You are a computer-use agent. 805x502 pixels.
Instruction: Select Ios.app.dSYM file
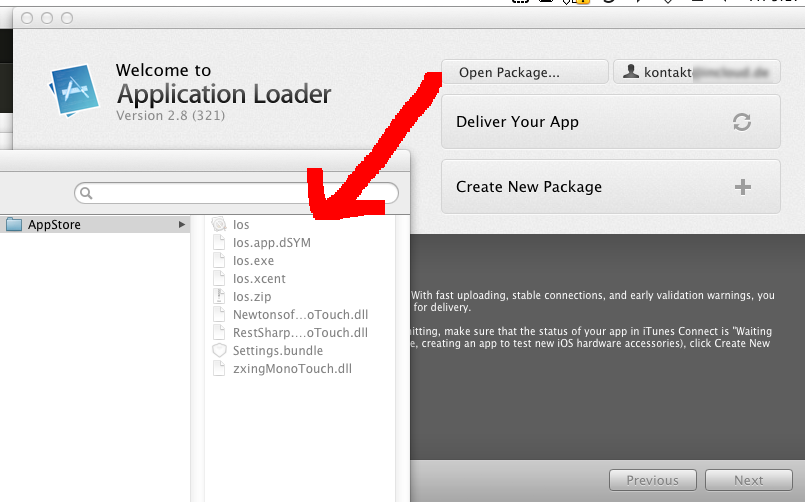point(271,243)
